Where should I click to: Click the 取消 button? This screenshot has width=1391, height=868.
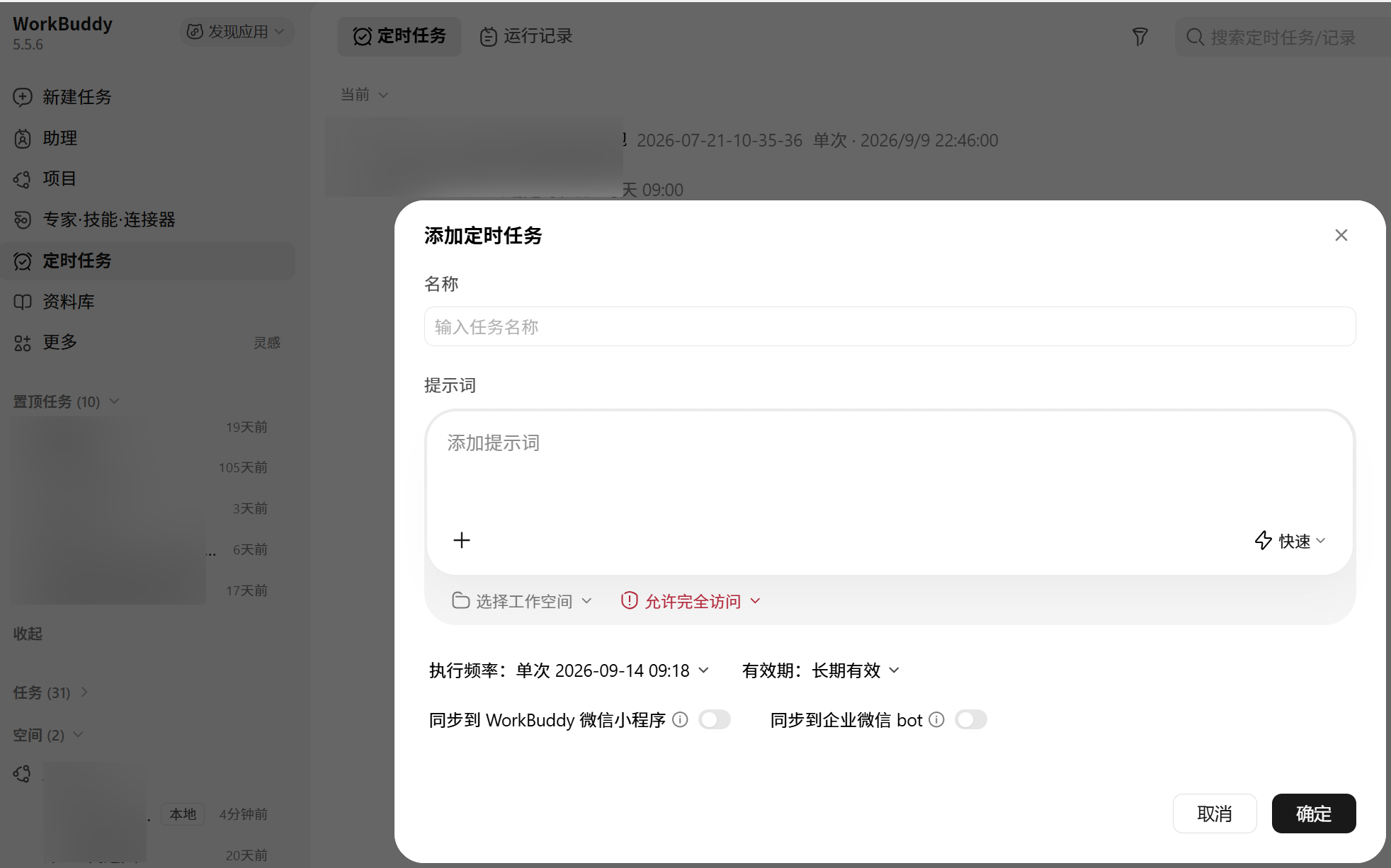pos(1215,813)
